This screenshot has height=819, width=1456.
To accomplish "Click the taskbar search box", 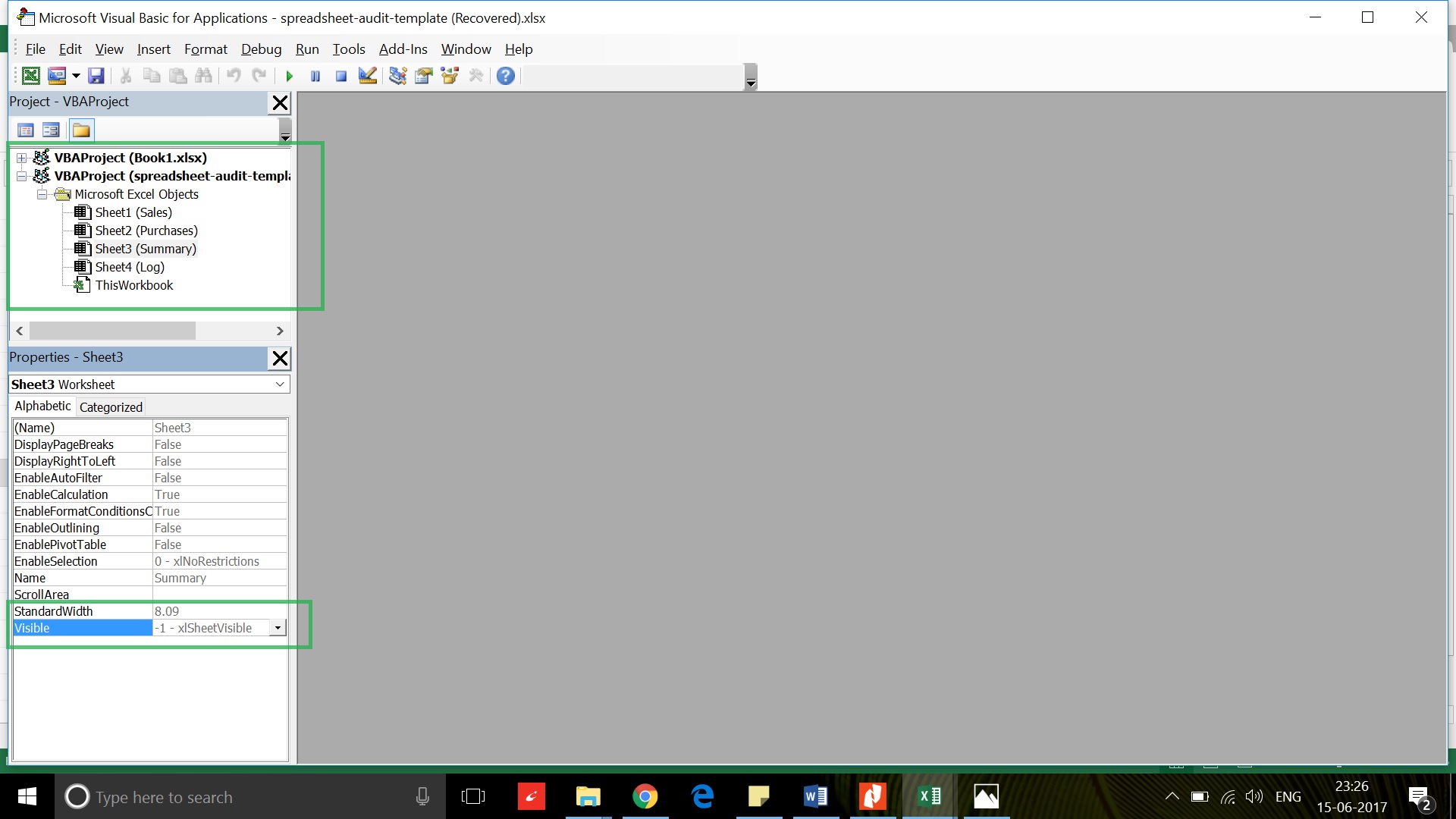I will point(250,797).
